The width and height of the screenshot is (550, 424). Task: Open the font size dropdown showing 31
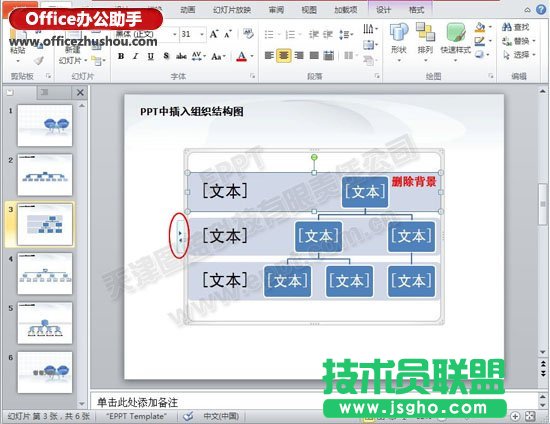(x=202, y=34)
